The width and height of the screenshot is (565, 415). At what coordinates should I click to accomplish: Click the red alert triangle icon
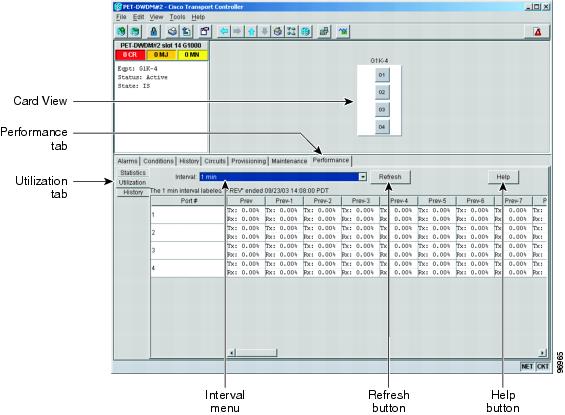point(538,32)
